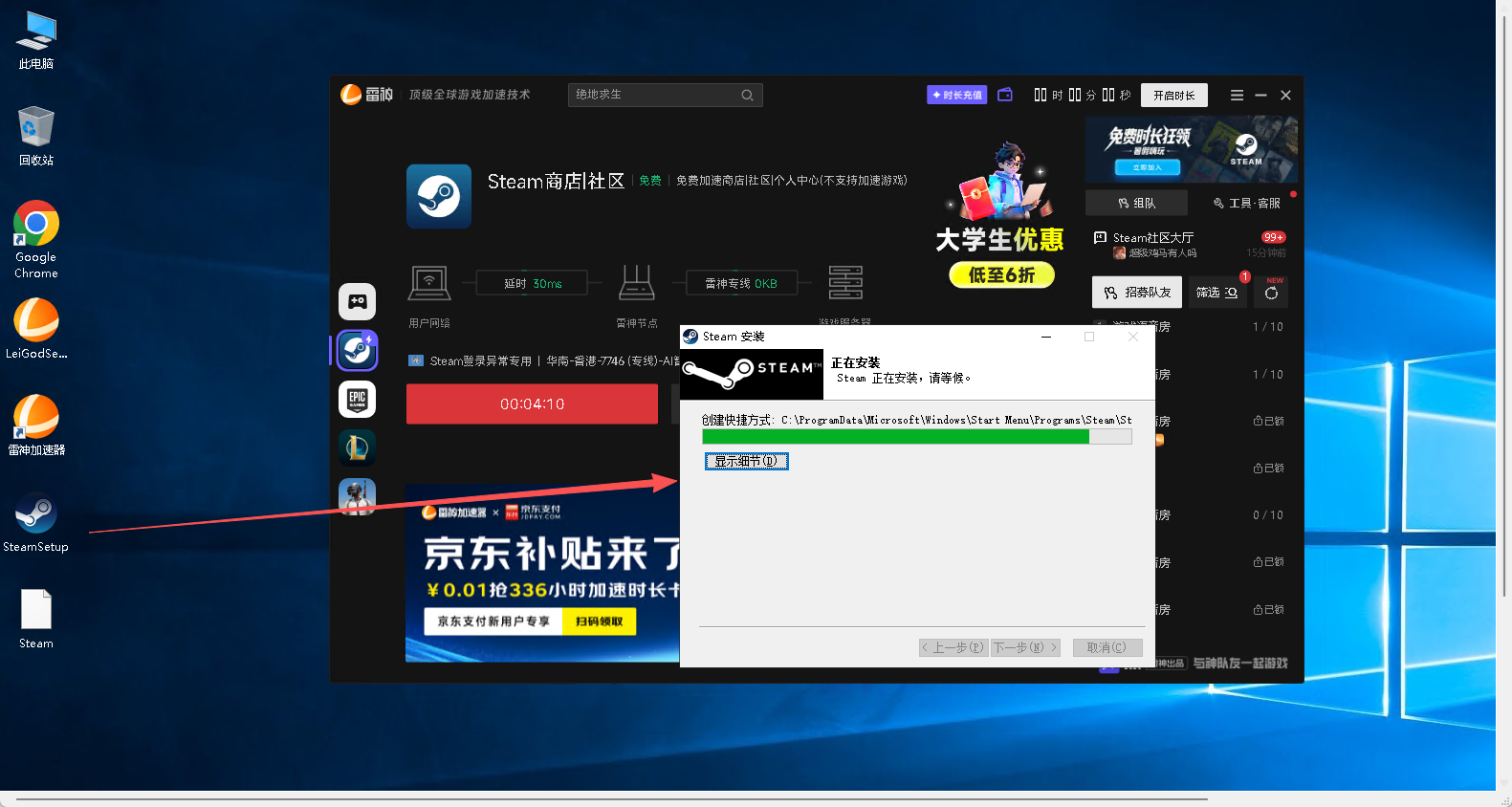Open Google Chrome desktop shortcut
Screen dimensions: 1512x807
point(35,239)
